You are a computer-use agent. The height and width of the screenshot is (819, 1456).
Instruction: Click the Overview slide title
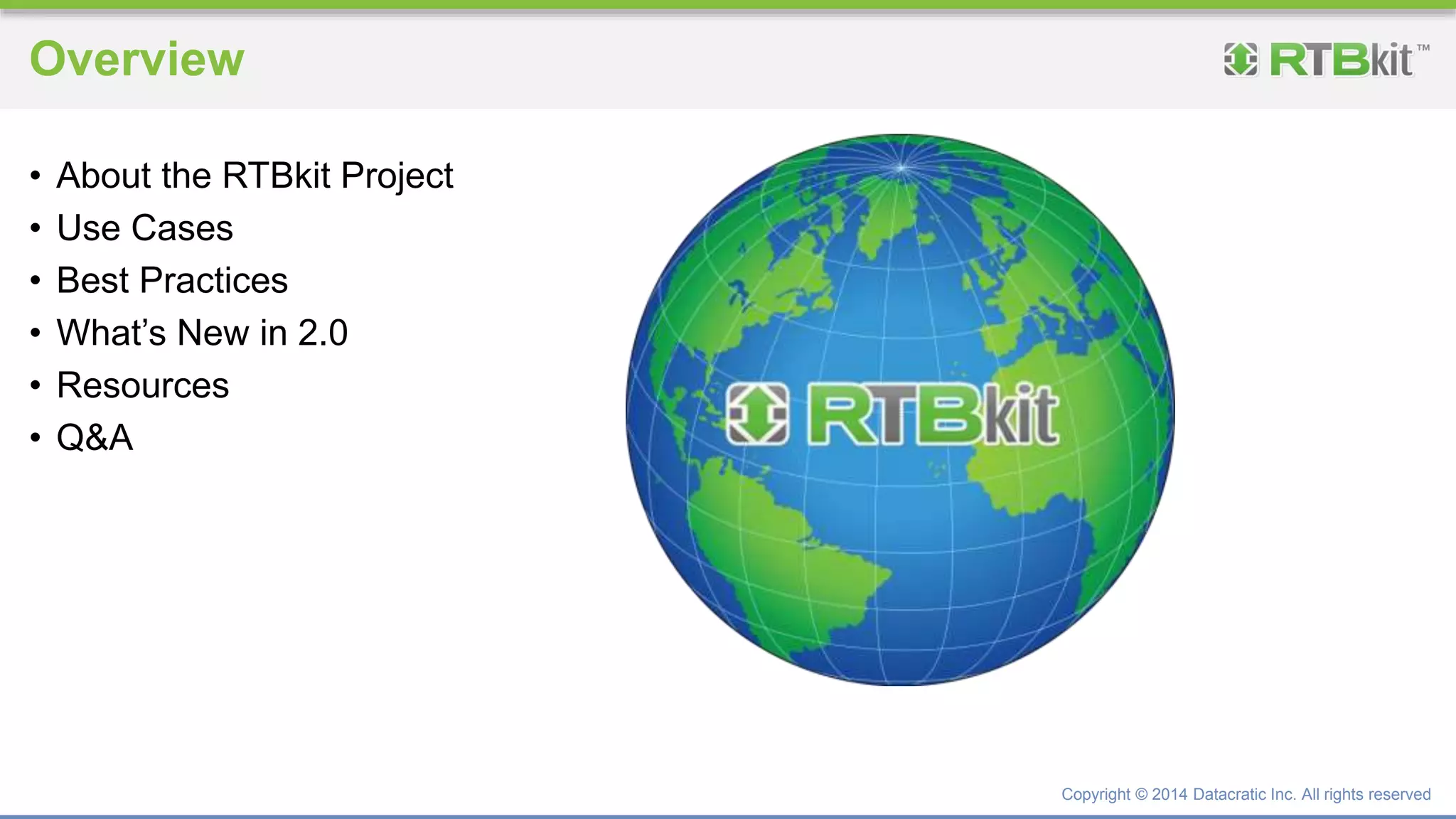click(x=137, y=59)
